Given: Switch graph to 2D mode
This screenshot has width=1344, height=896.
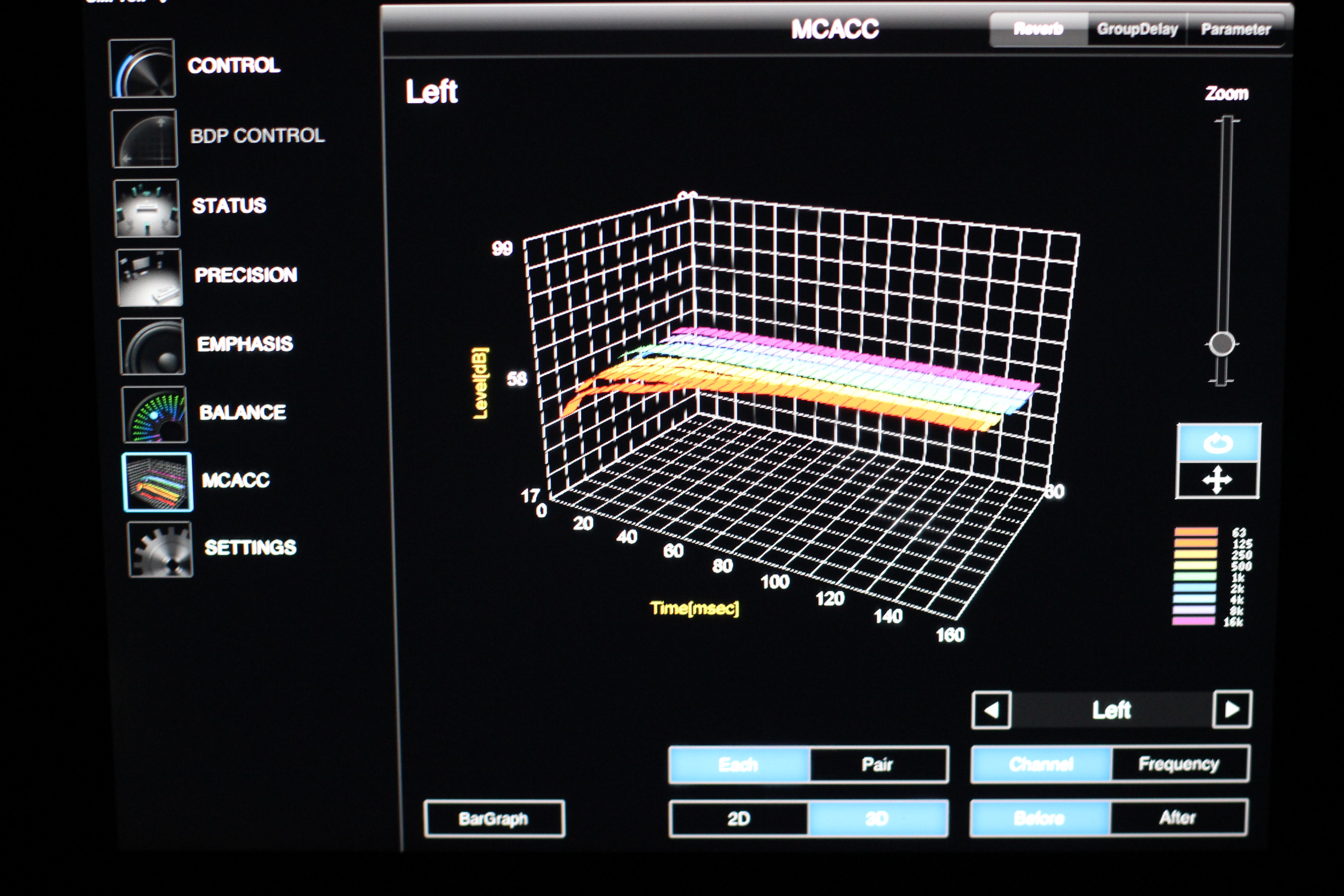Looking at the screenshot, I should [739, 819].
